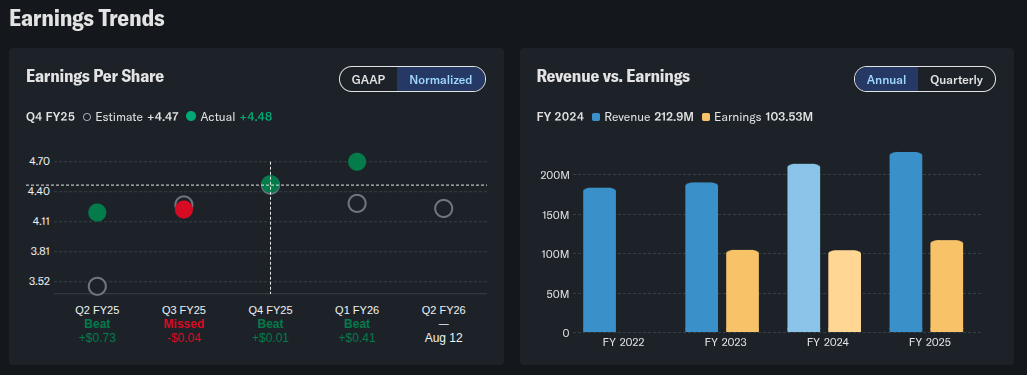Click the Actual +4.48 value

coord(255,117)
